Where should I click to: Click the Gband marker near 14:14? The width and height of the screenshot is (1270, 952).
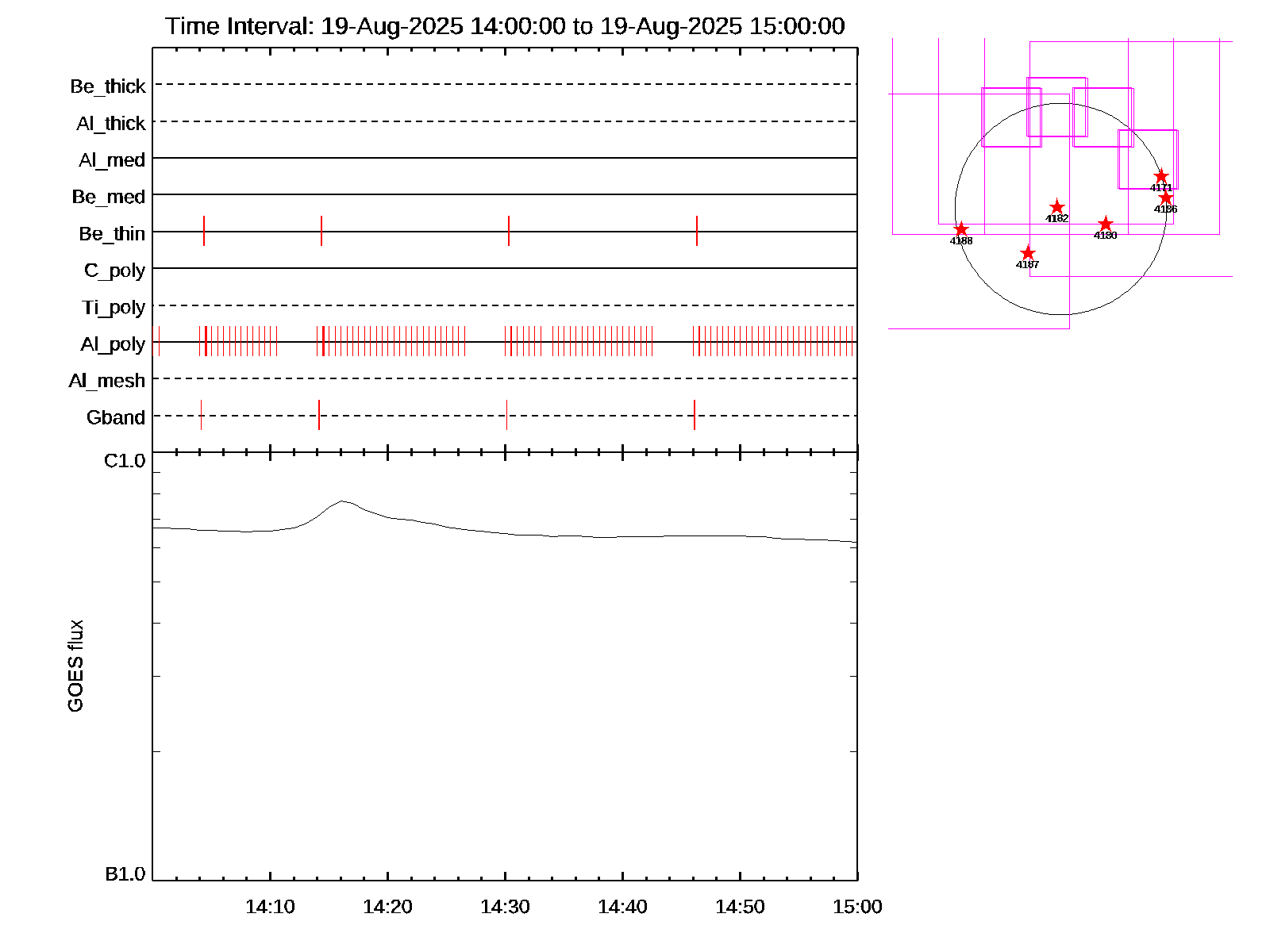click(x=319, y=415)
